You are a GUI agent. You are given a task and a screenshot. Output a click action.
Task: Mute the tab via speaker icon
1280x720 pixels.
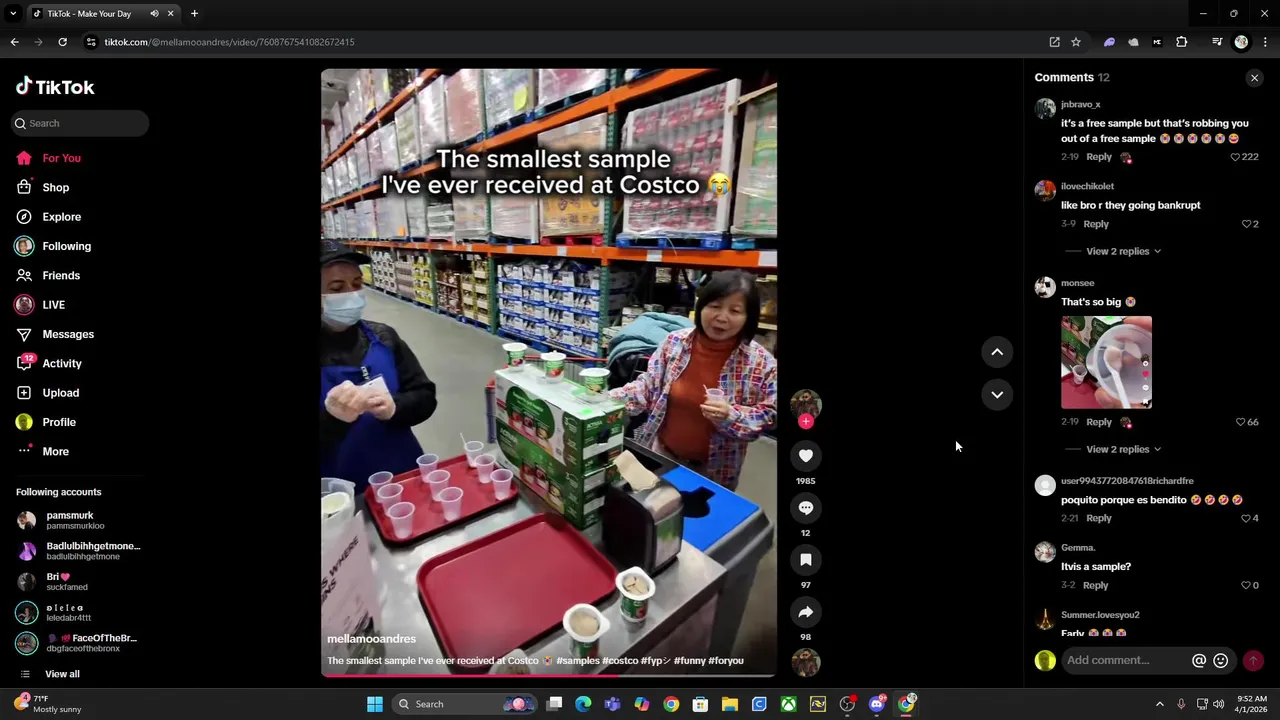point(154,14)
